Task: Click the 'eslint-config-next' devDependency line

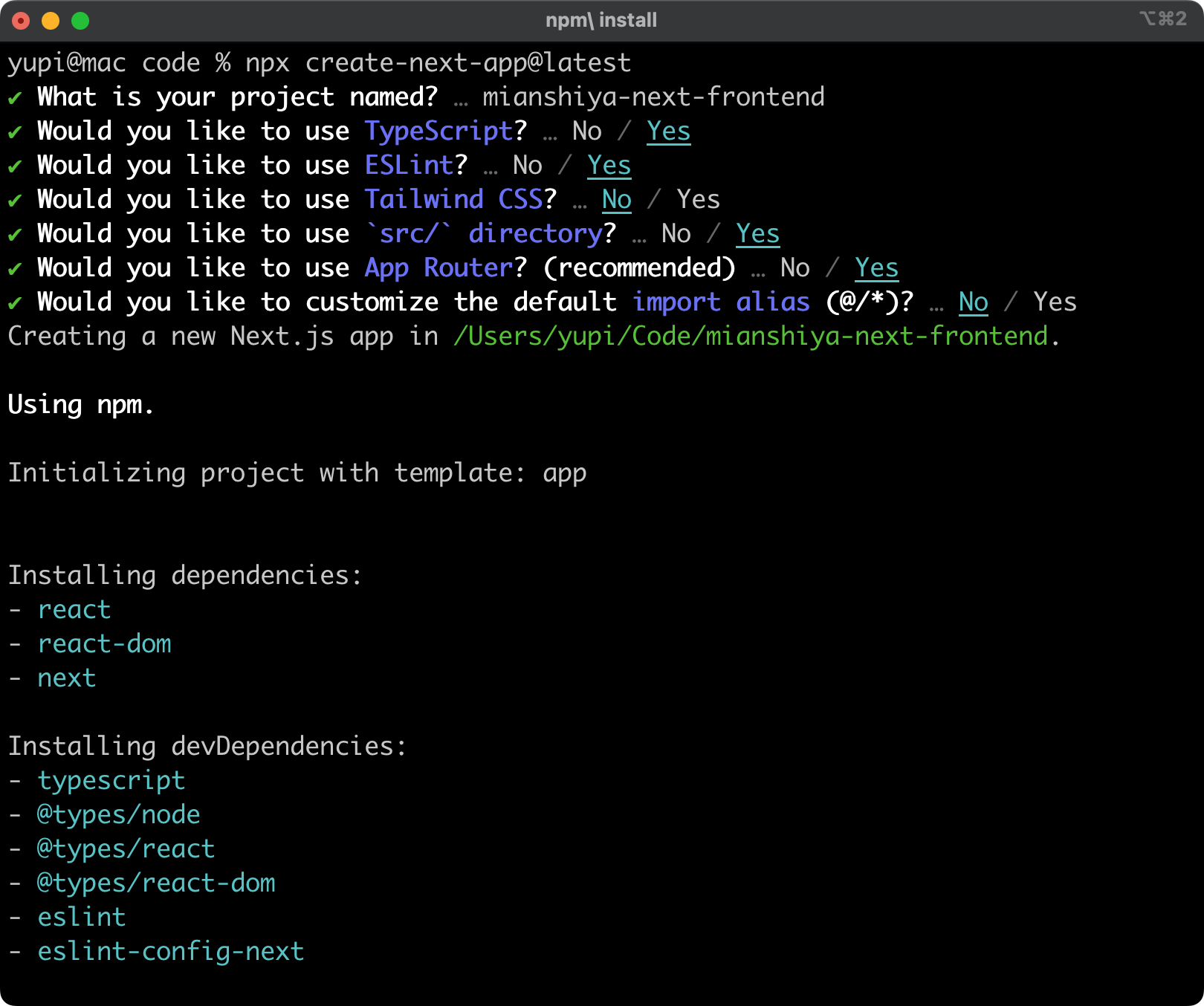Action: 171,952
